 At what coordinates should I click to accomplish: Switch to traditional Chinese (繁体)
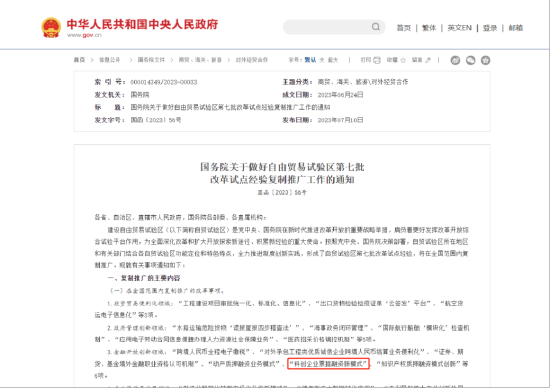pos(429,28)
